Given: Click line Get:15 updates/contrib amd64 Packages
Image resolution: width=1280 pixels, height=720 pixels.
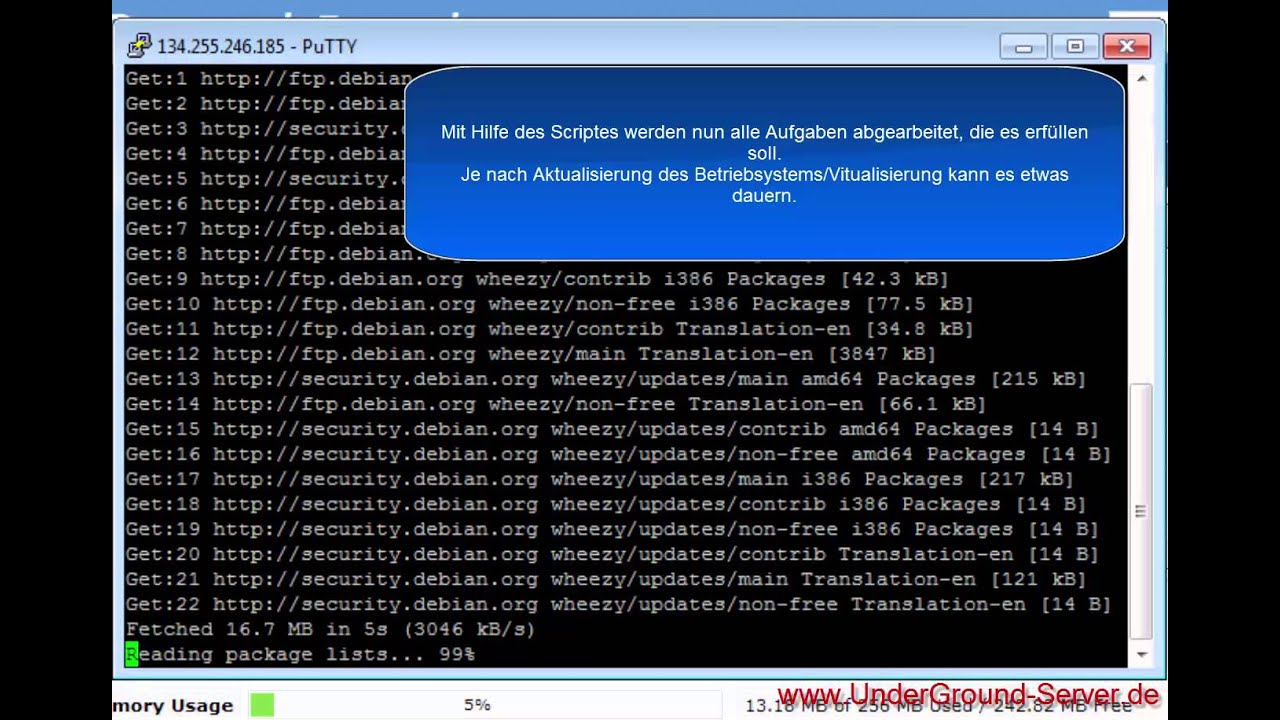Looking at the screenshot, I should [612, 429].
